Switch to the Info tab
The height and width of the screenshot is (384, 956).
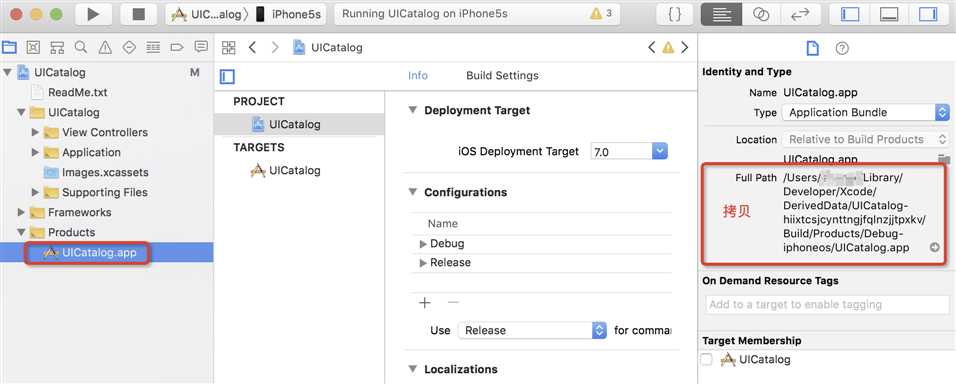tap(418, 76)
